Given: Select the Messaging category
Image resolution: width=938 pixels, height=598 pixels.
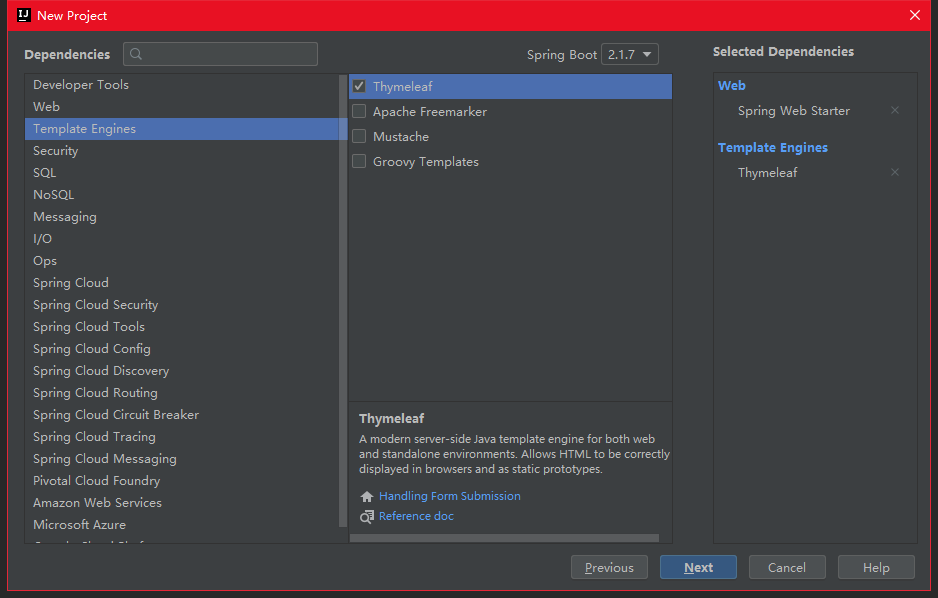Looking at the screenshot, I should pyautogui.click(x=182, y=216).
